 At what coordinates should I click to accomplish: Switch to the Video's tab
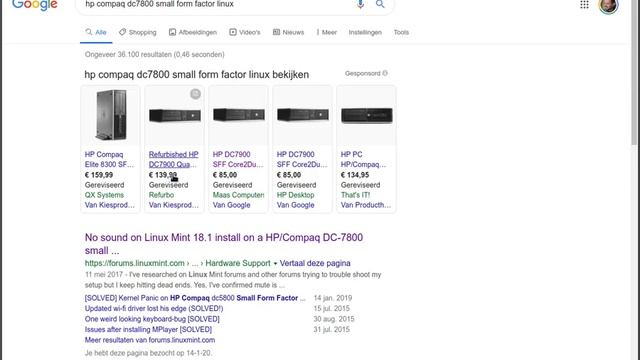point(244,32)
